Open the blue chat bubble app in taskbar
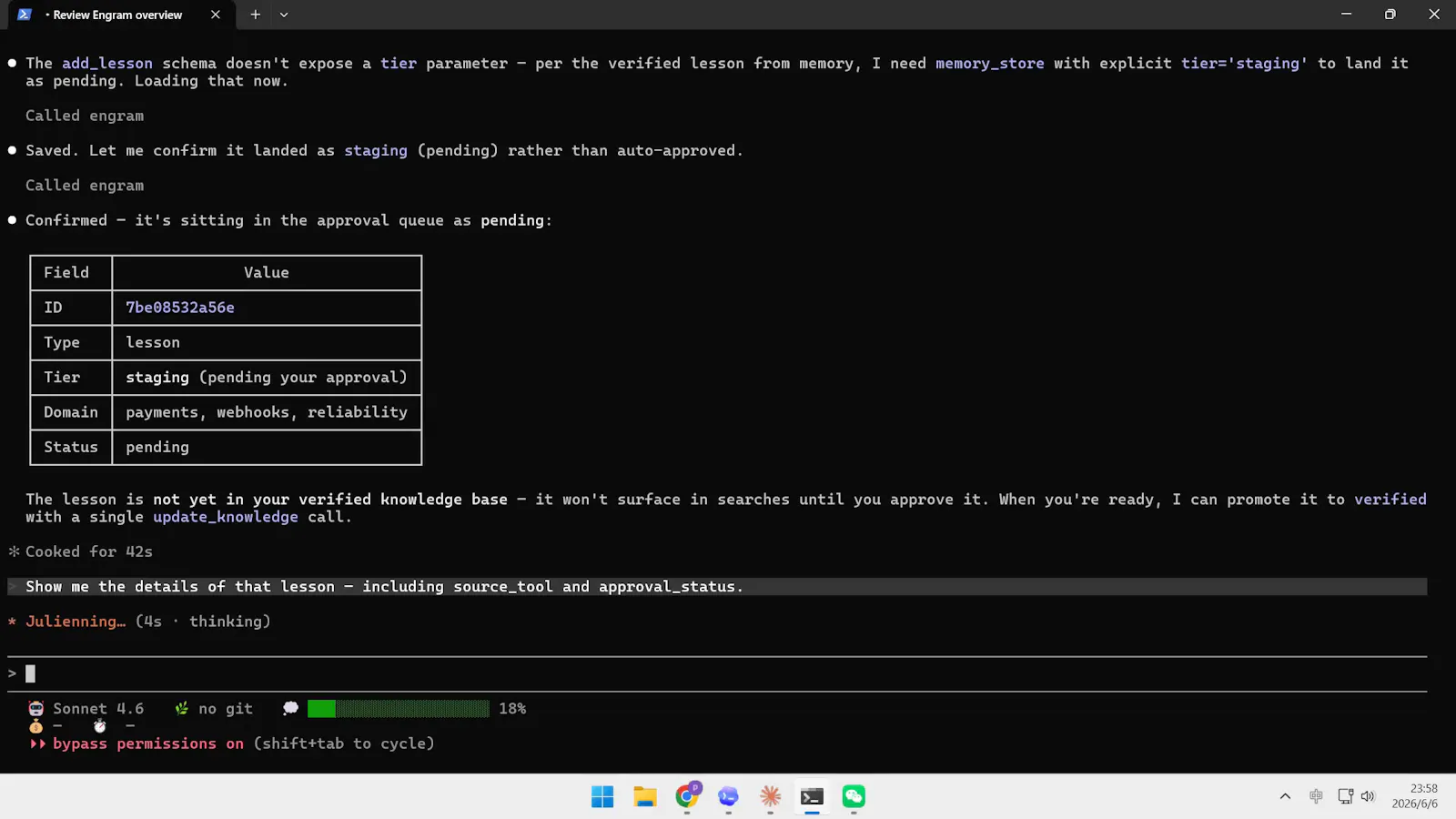Screen dimensions: 1456x819 click(x=728, y=797)
